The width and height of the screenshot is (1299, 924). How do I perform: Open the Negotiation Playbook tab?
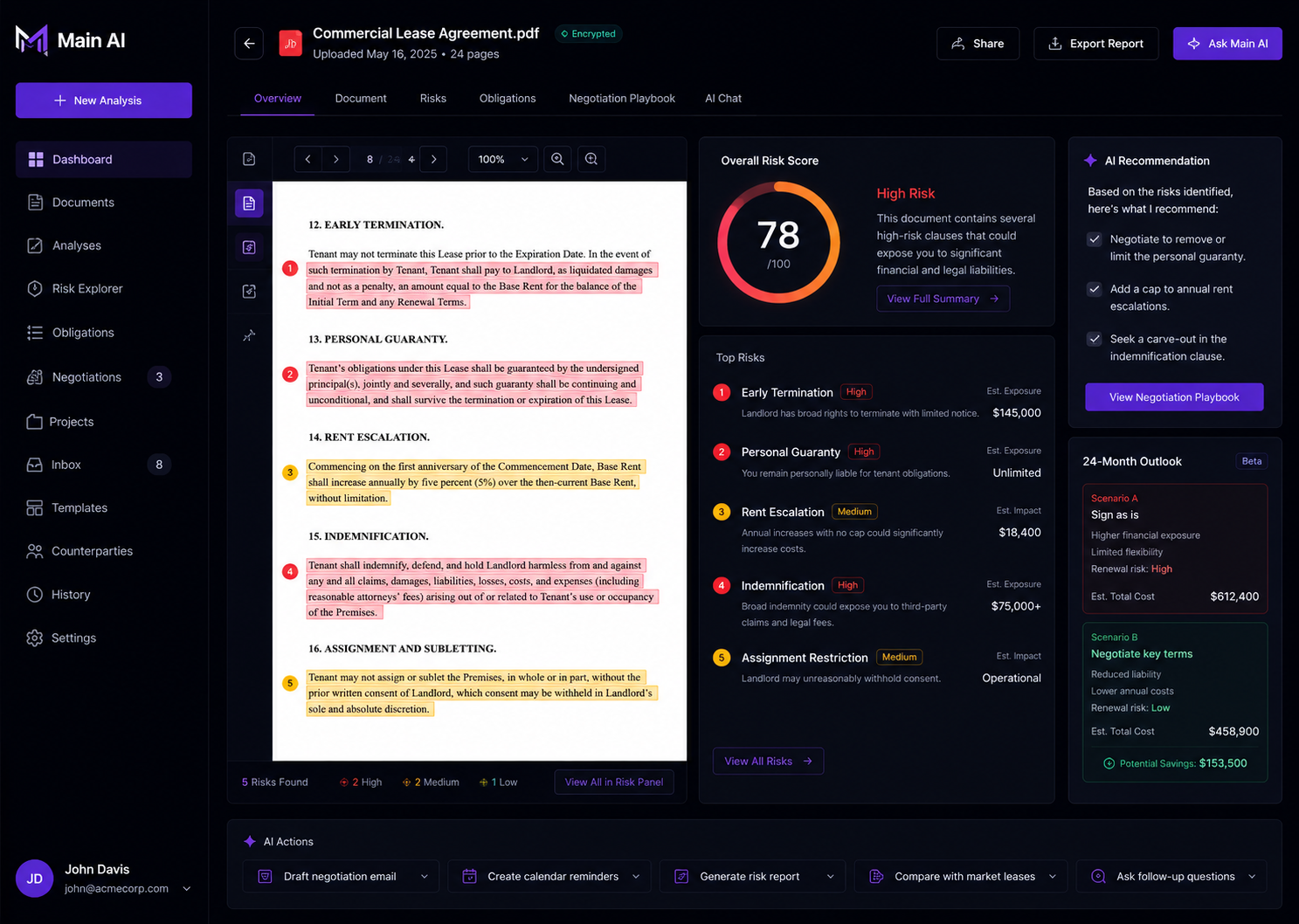[x=622, y=99]
